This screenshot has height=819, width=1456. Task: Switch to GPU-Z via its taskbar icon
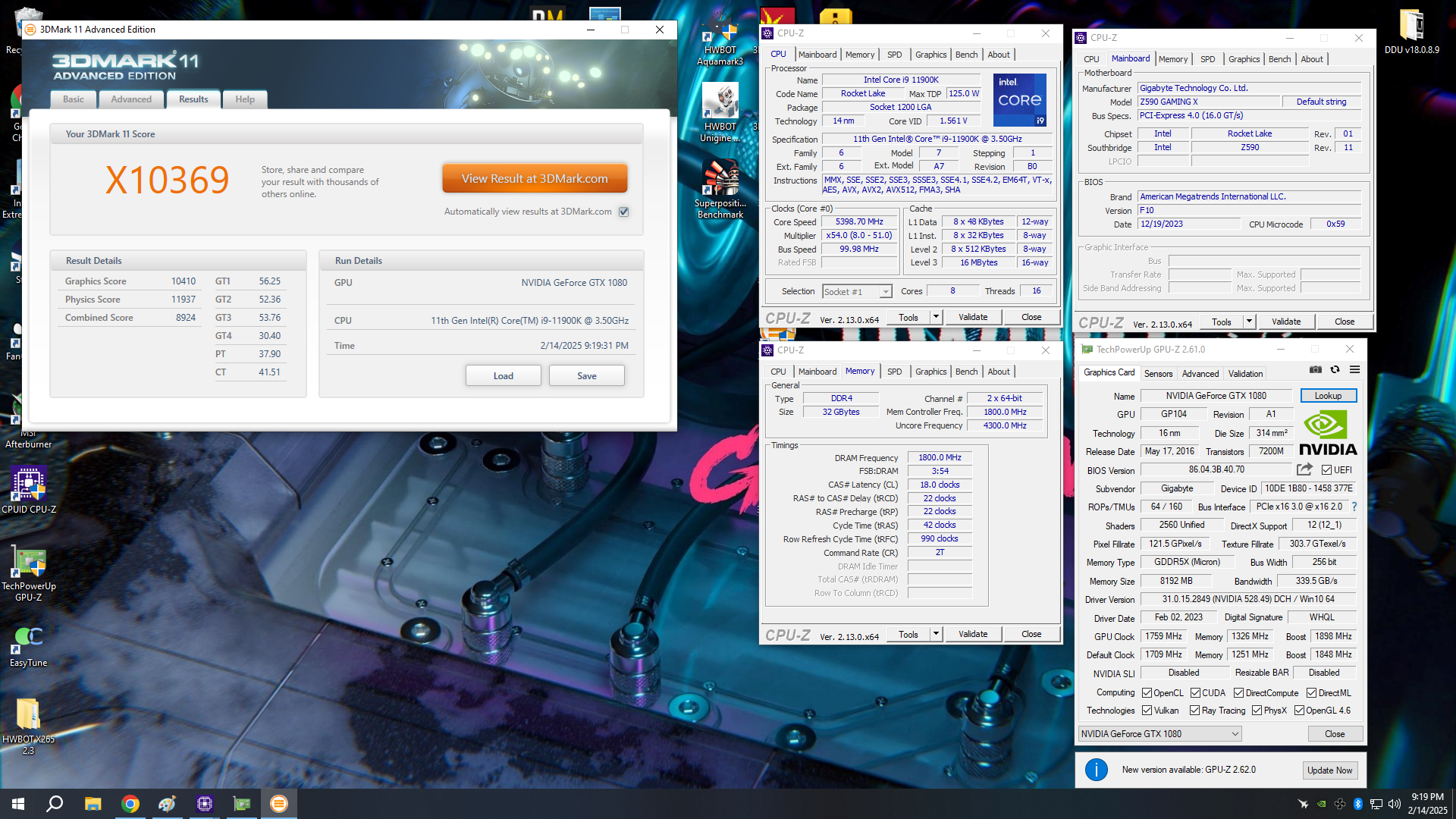(x=242, y=804)
